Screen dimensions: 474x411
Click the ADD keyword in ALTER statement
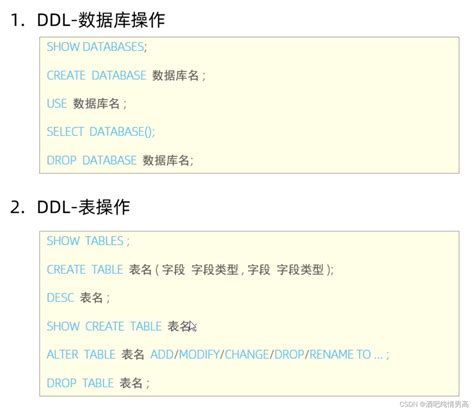click(x=162, y=354)
